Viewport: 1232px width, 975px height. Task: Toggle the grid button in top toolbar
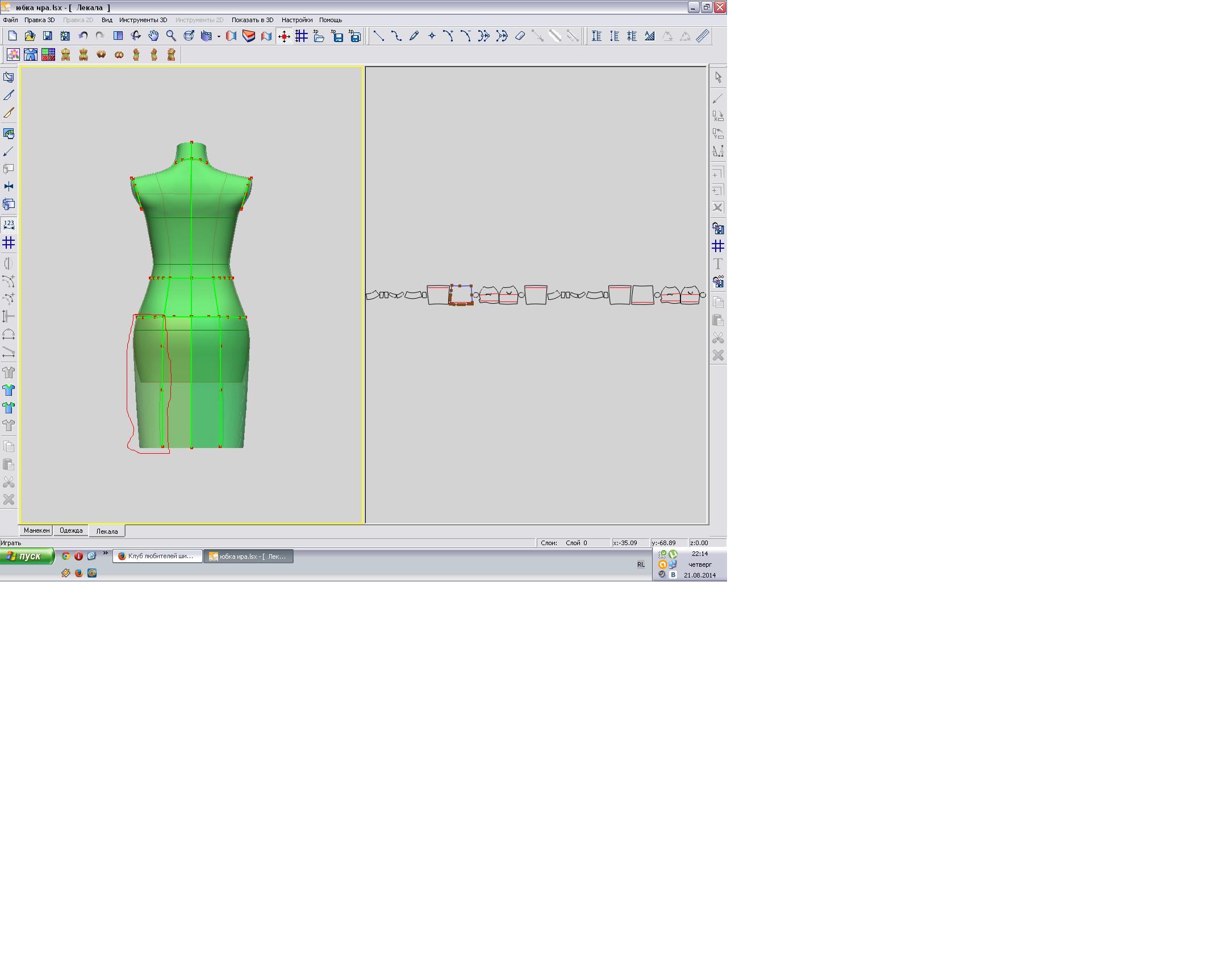coord(302,36)
